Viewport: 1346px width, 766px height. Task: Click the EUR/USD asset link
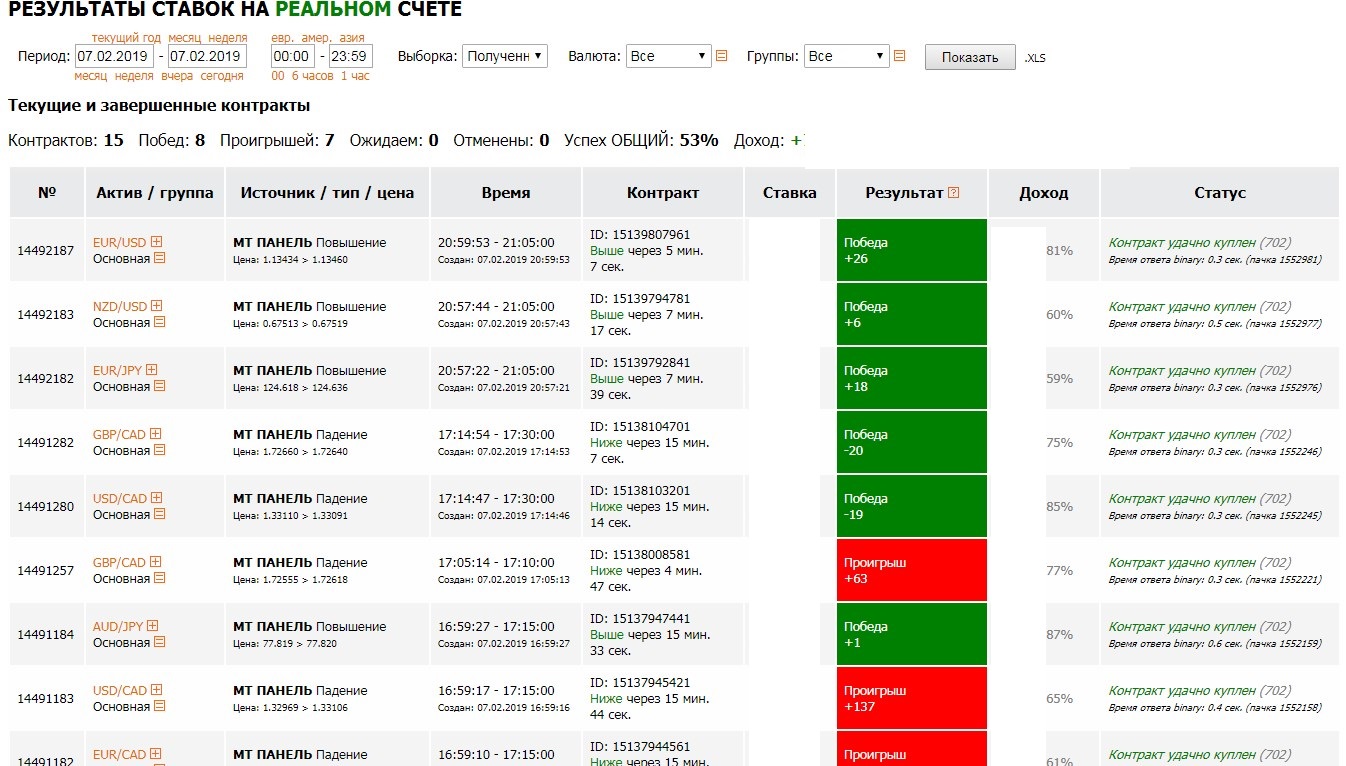point(119,242)
